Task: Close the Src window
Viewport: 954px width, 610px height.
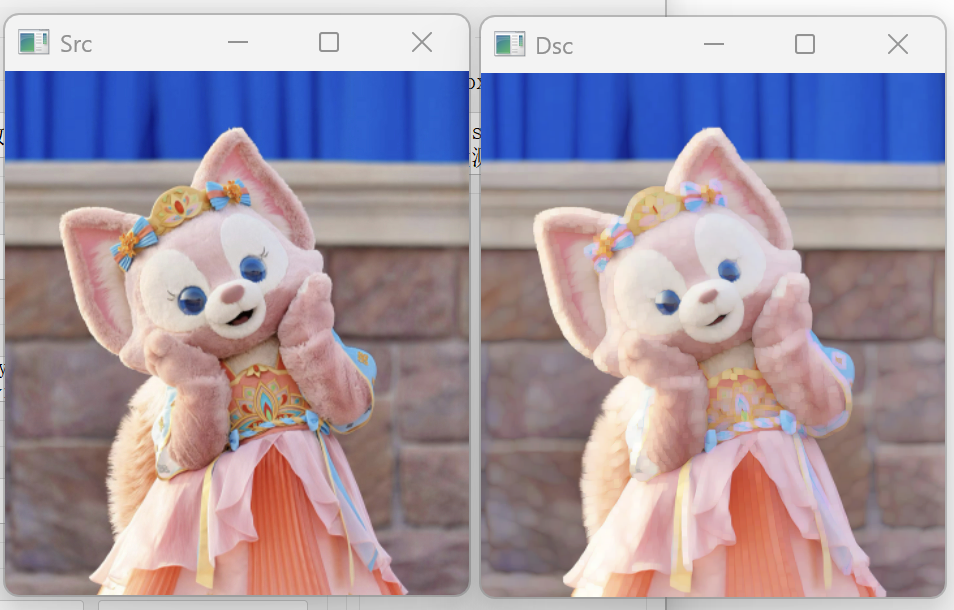Action: coord(422,43)
